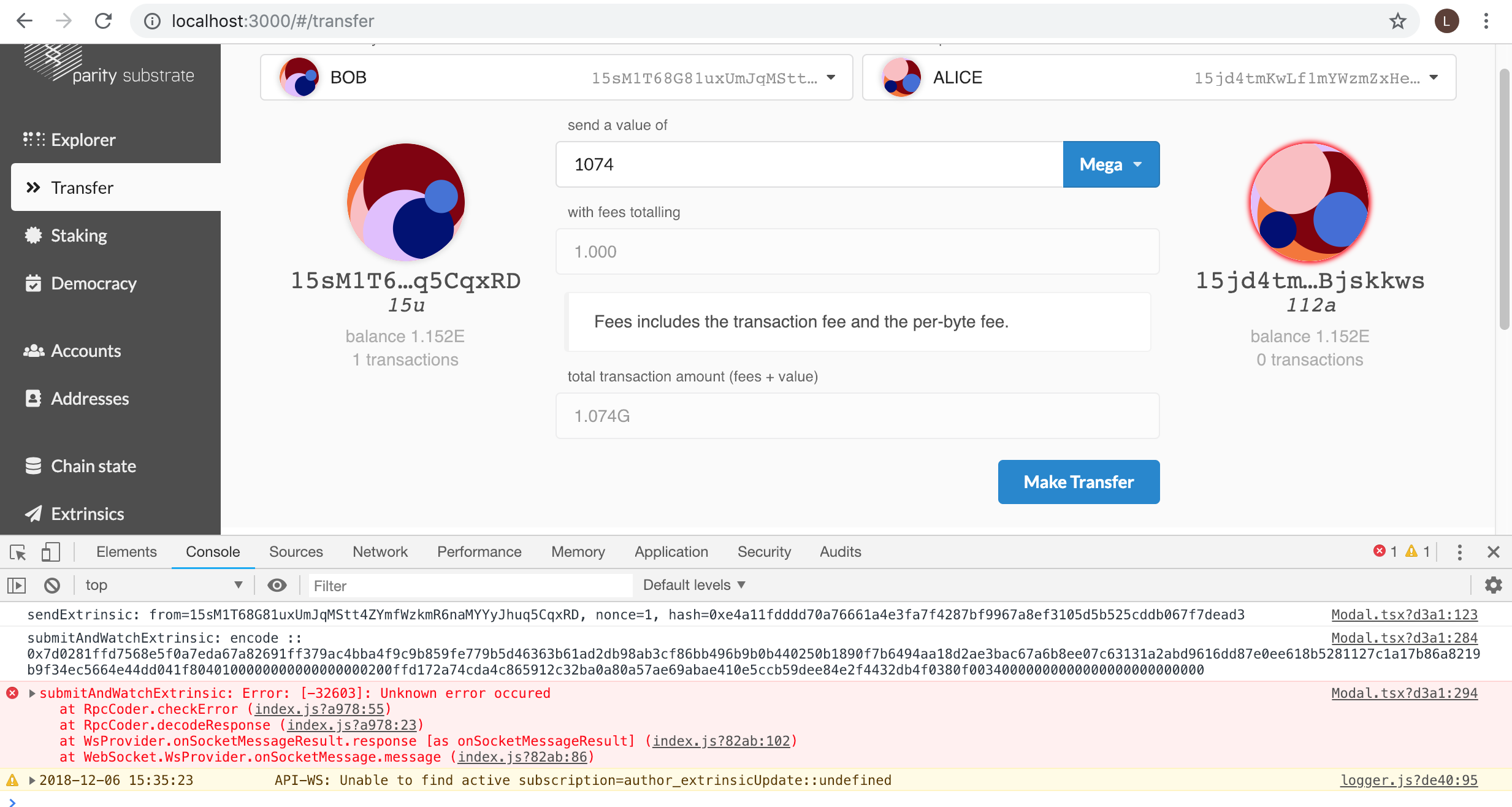Open index.js?82ab:102 stack trace link

(721, 741)
